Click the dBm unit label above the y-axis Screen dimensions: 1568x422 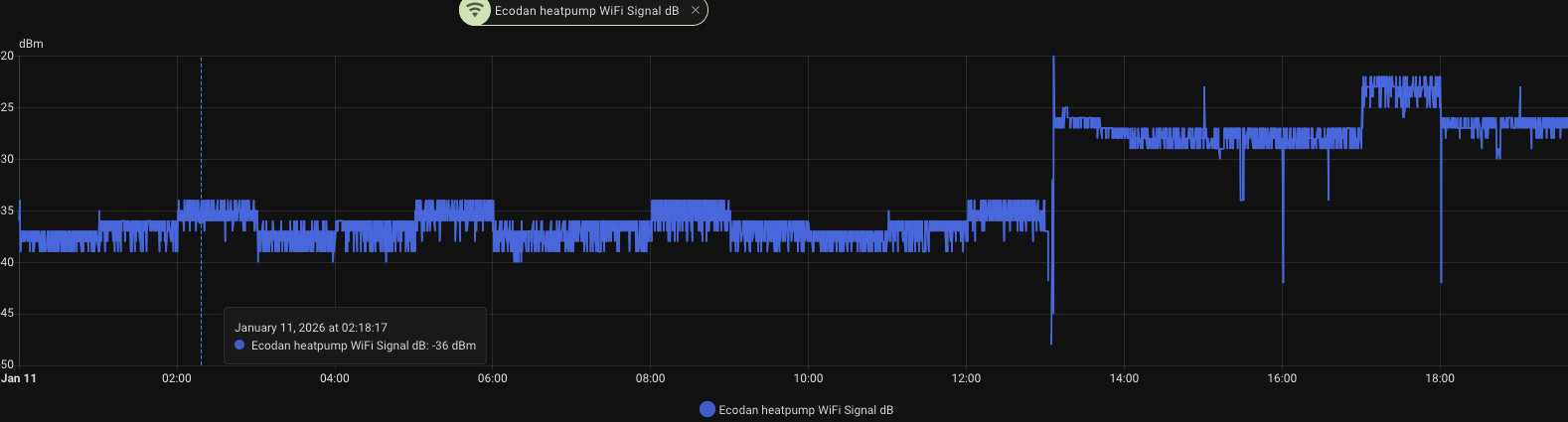[x=31, y=44]
